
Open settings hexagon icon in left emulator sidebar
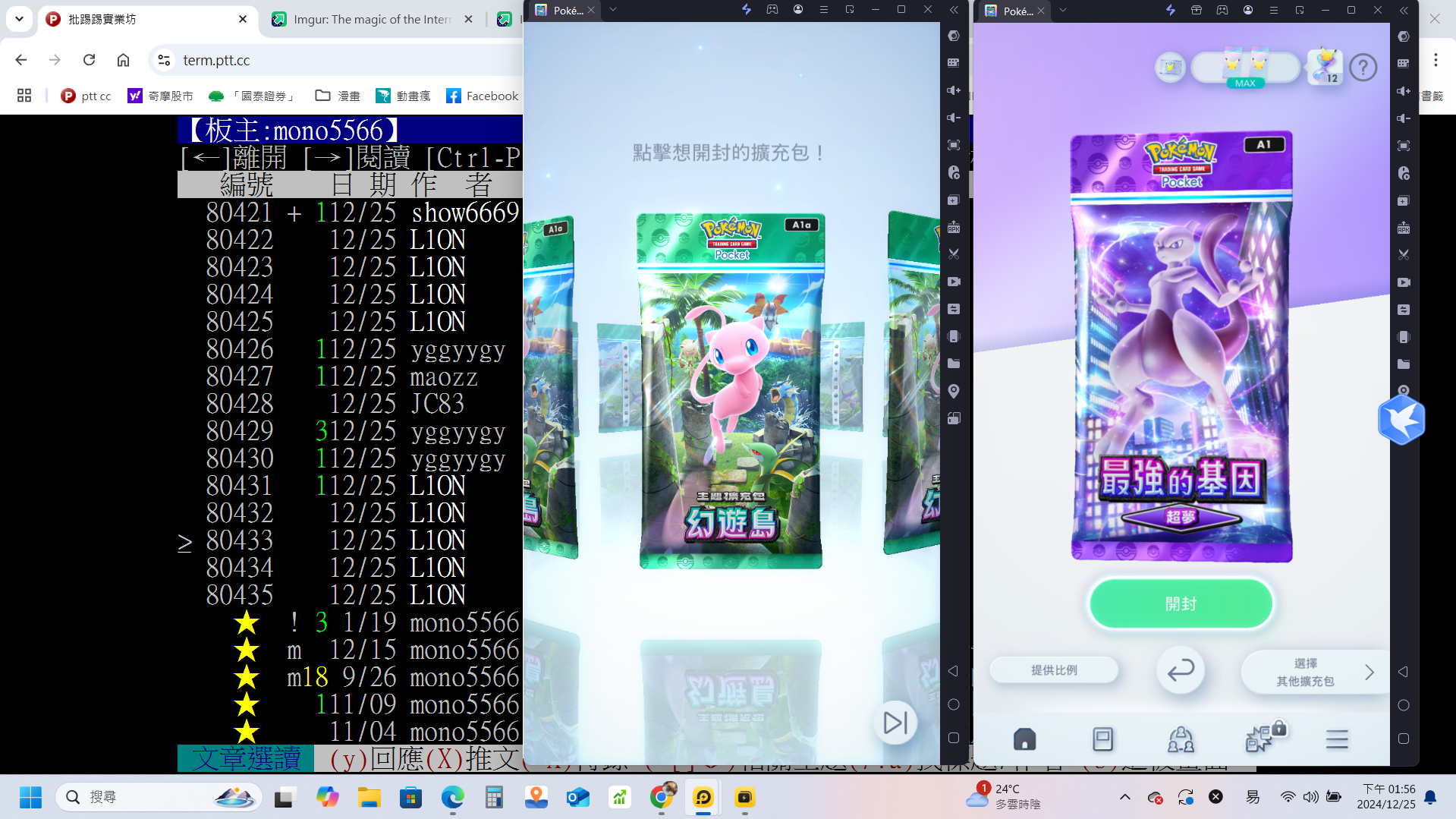pos(954,36)
